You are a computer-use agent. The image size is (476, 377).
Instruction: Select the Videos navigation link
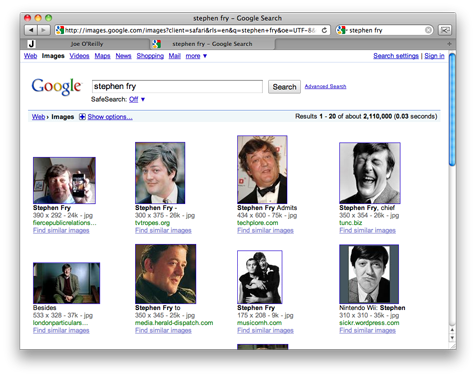[x=79, y=56]
